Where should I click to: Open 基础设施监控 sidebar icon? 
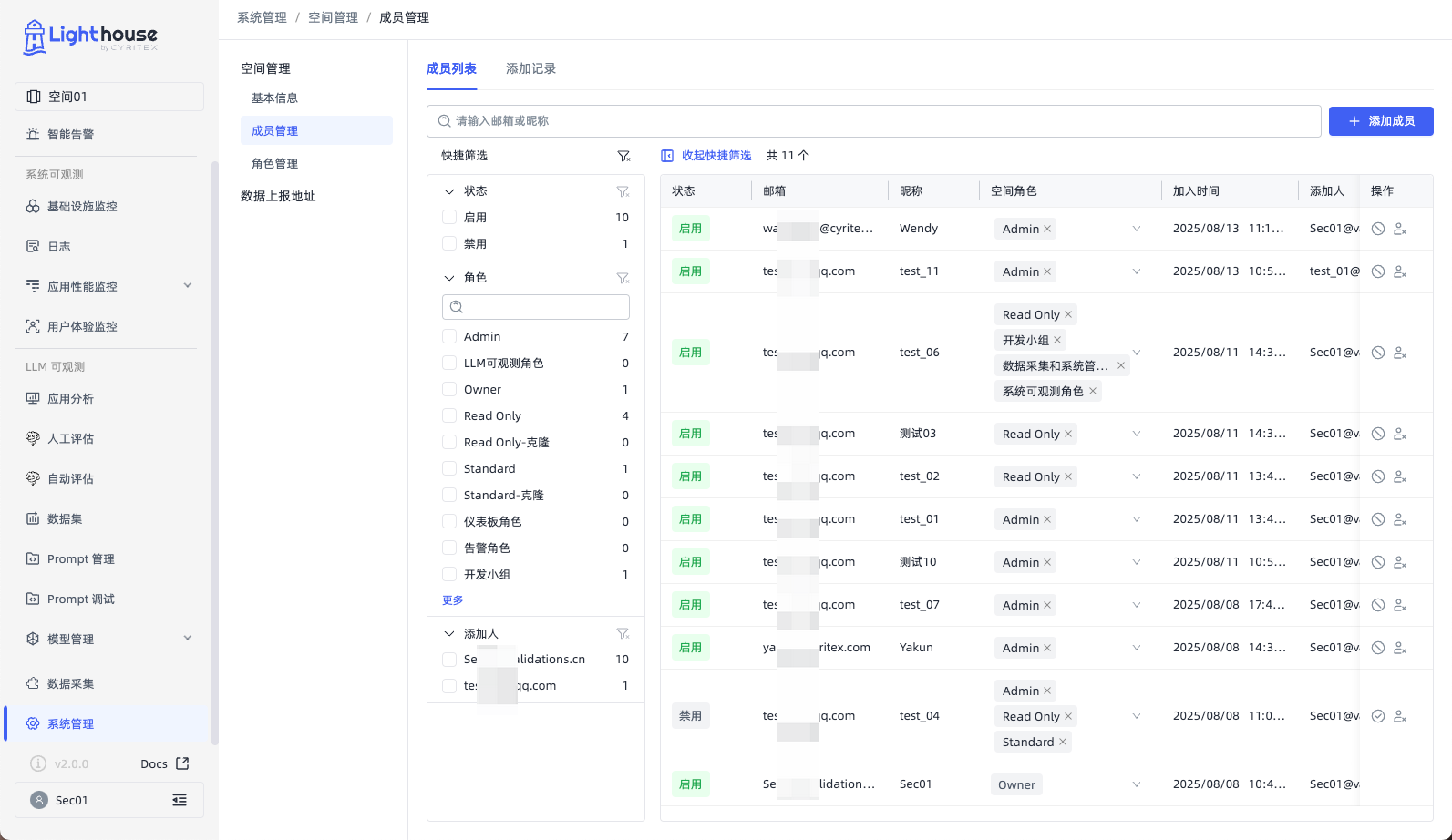[33, 207]
